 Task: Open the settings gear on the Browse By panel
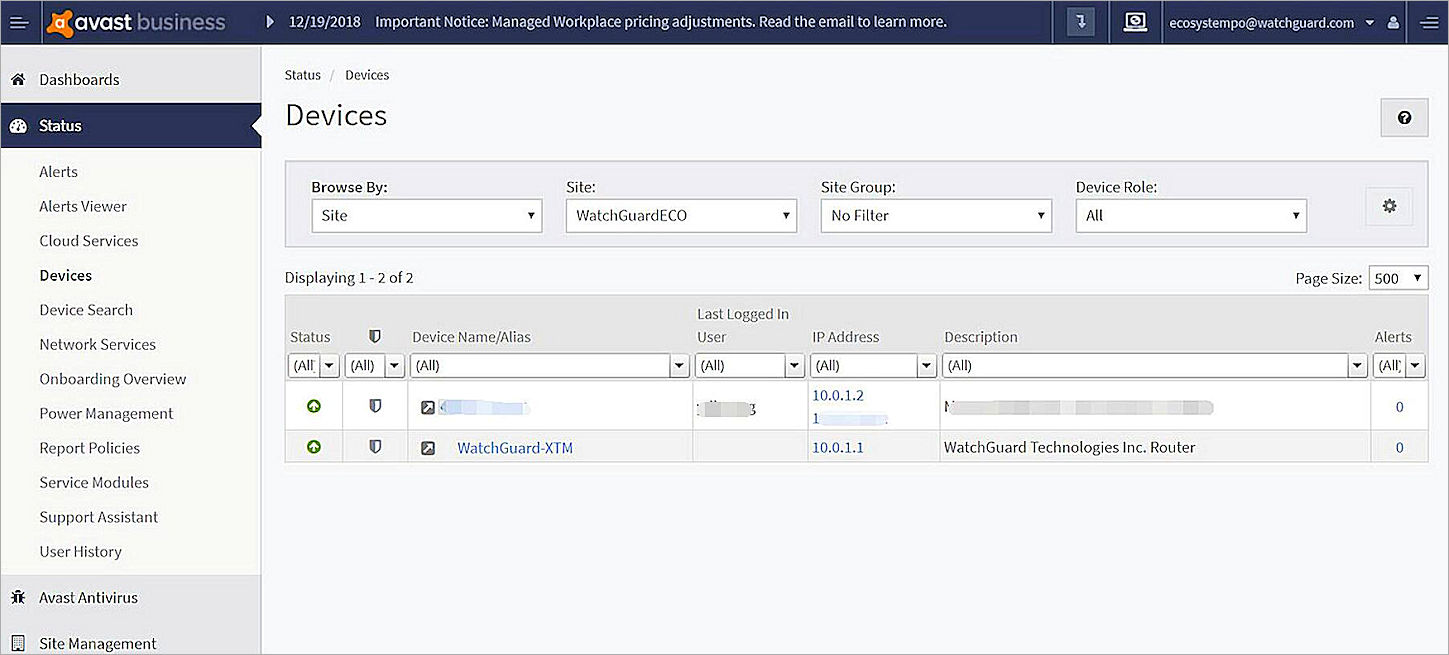[1389, 206]
